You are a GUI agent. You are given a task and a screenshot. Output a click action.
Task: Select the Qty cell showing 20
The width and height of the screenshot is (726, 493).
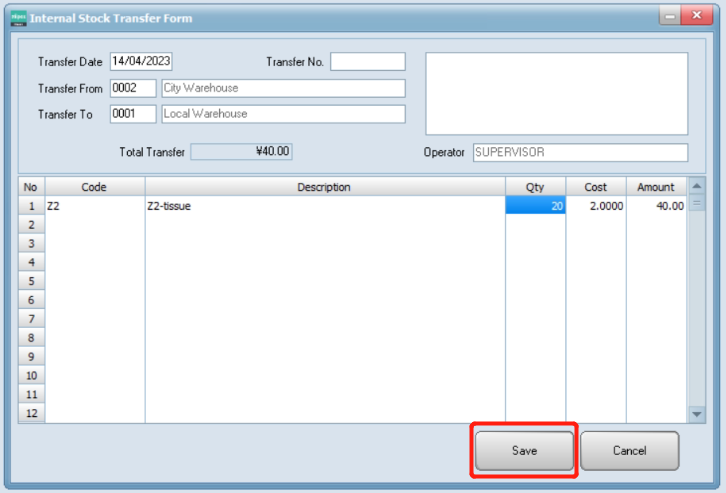click(535, 206)
